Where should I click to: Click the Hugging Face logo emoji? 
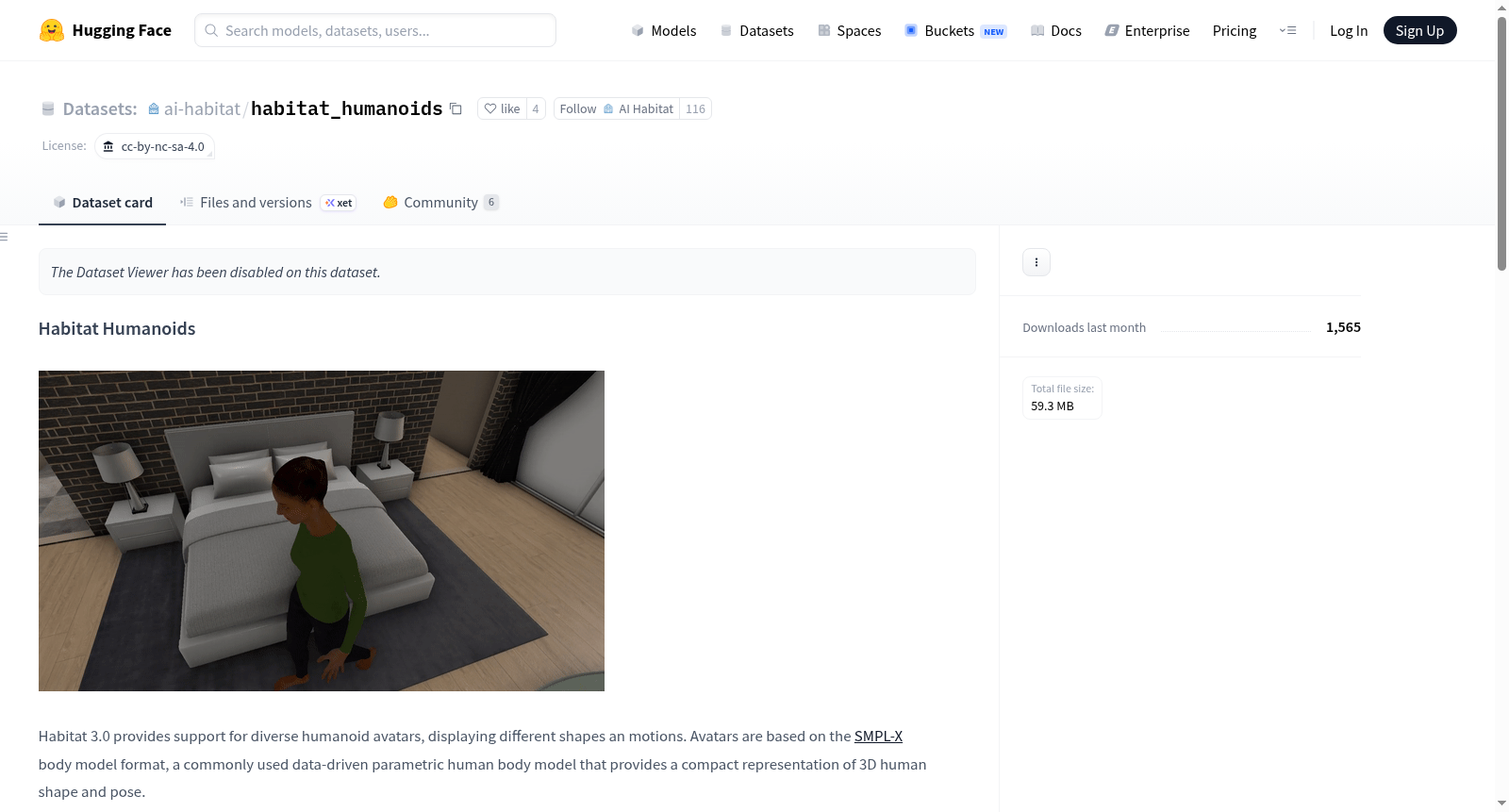coord(52,30)
